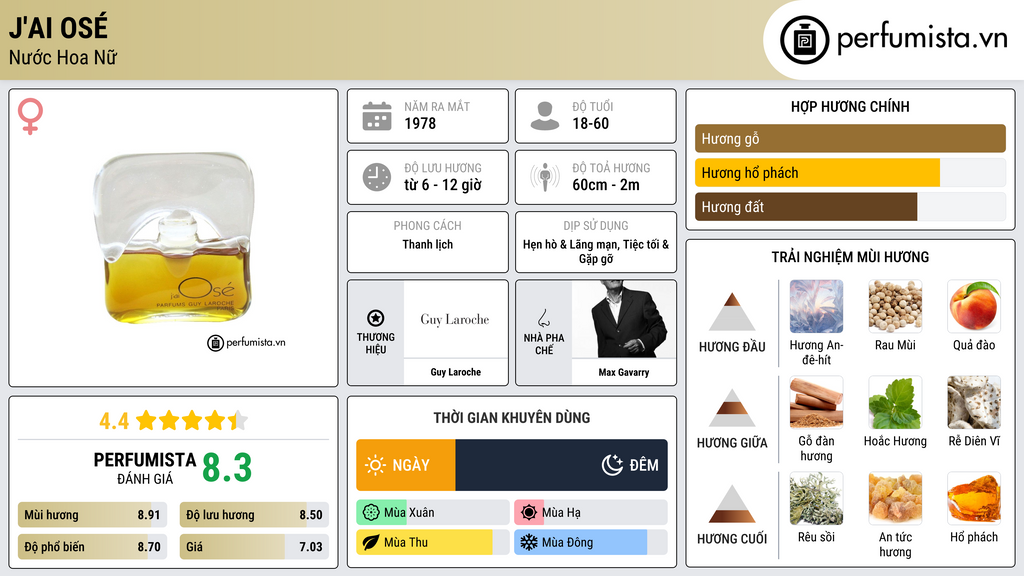Click the Hương hổ phách accord bar
This screenshot has width=1024, height=576.
coord(850,173)
